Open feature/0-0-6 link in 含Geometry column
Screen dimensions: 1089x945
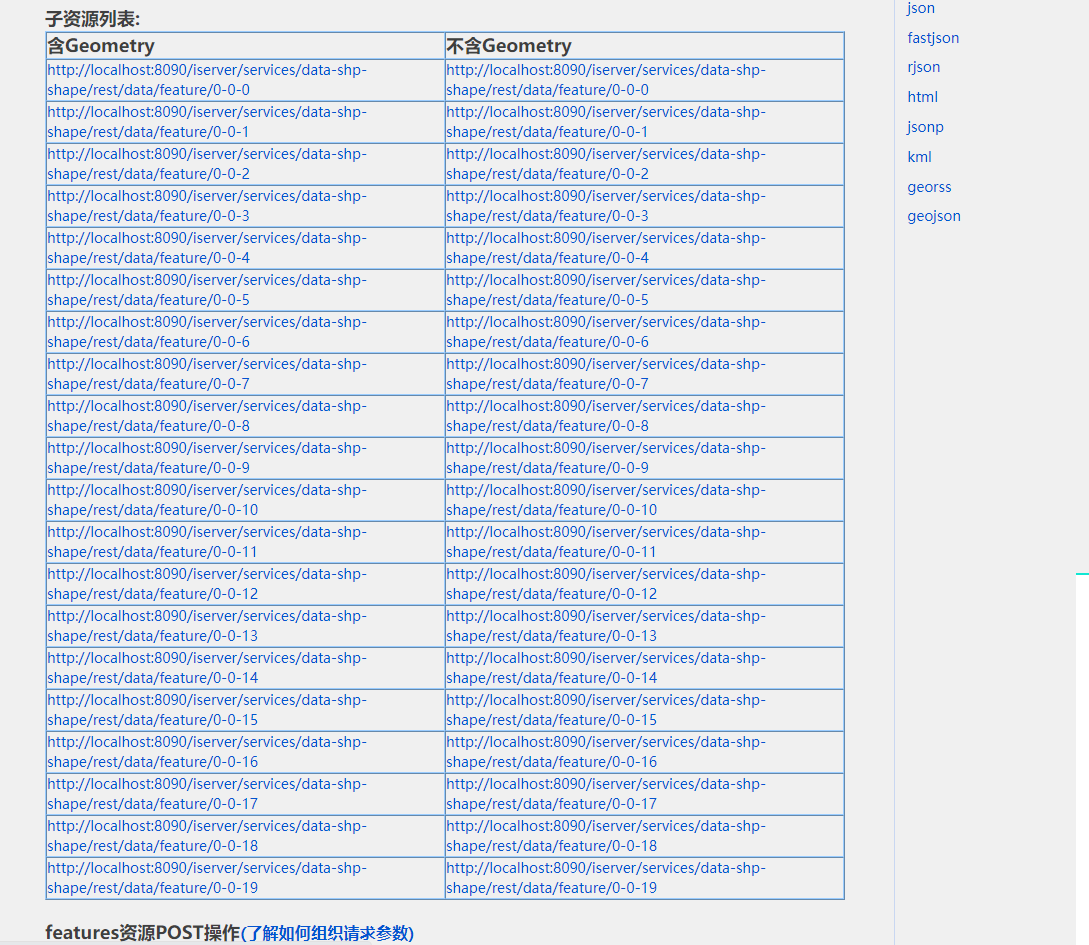(207, 332)
